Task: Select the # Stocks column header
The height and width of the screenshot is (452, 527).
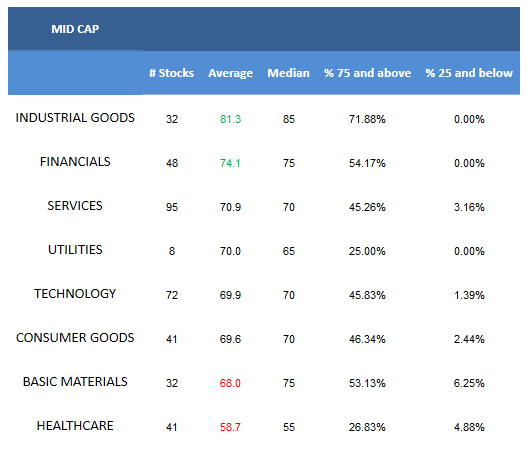Action: pyautogui.click(x=171, y=73)
